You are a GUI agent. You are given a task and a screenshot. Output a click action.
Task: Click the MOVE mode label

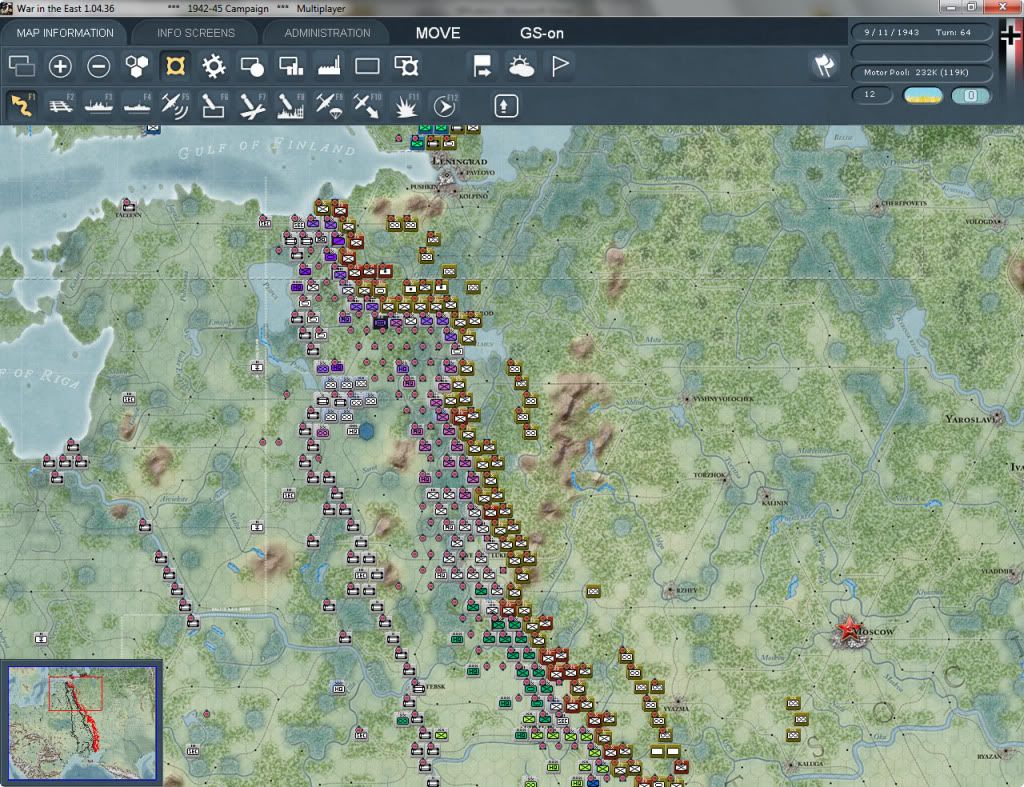[438, 33]
